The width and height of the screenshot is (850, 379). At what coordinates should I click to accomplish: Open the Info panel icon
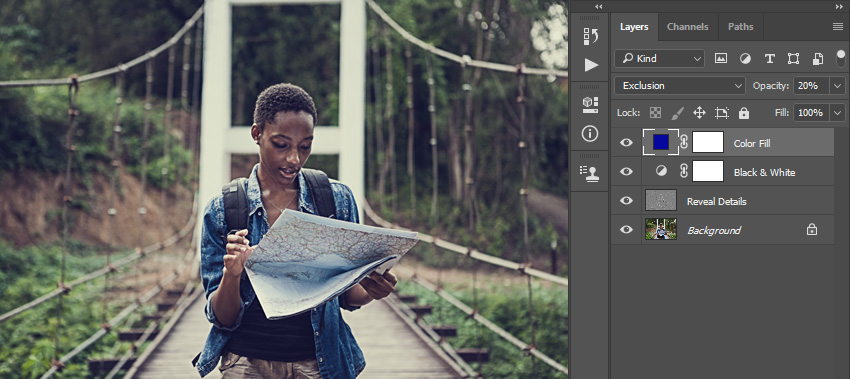pos(590,133)
